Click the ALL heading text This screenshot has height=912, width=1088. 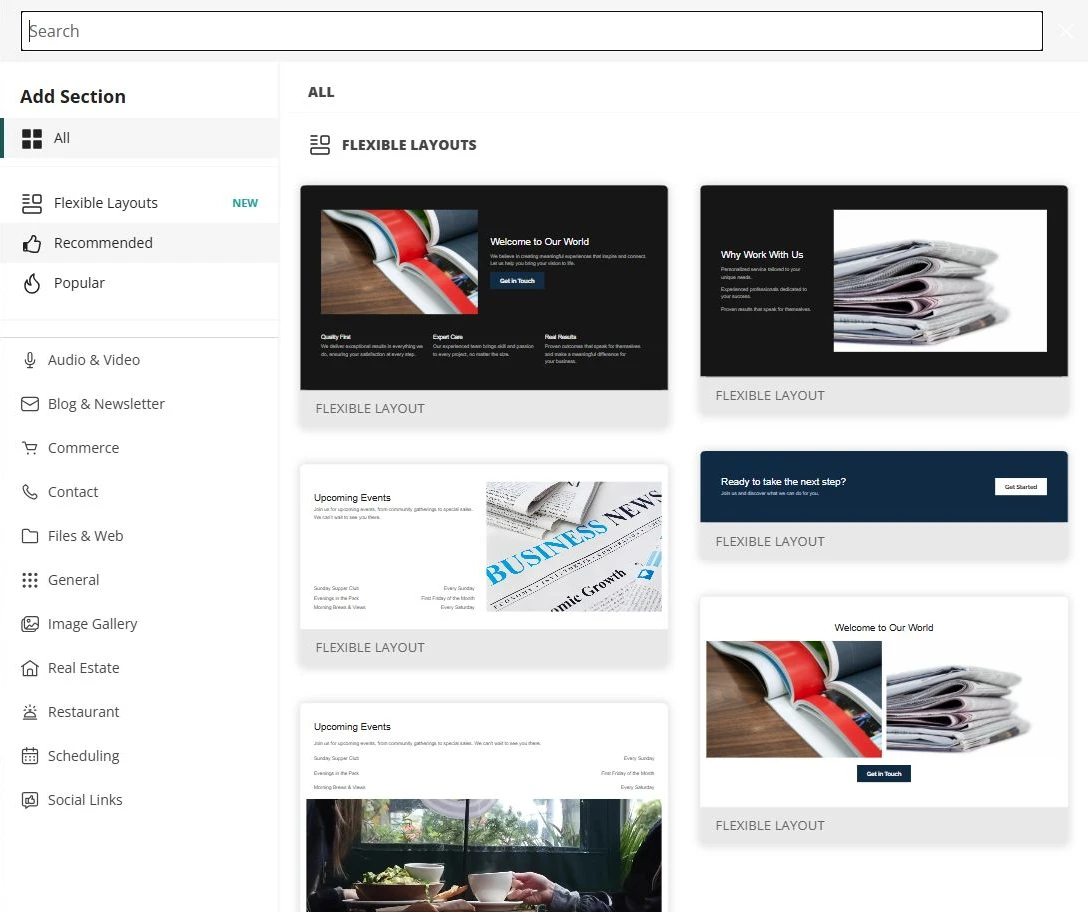(x=321, y=92)
